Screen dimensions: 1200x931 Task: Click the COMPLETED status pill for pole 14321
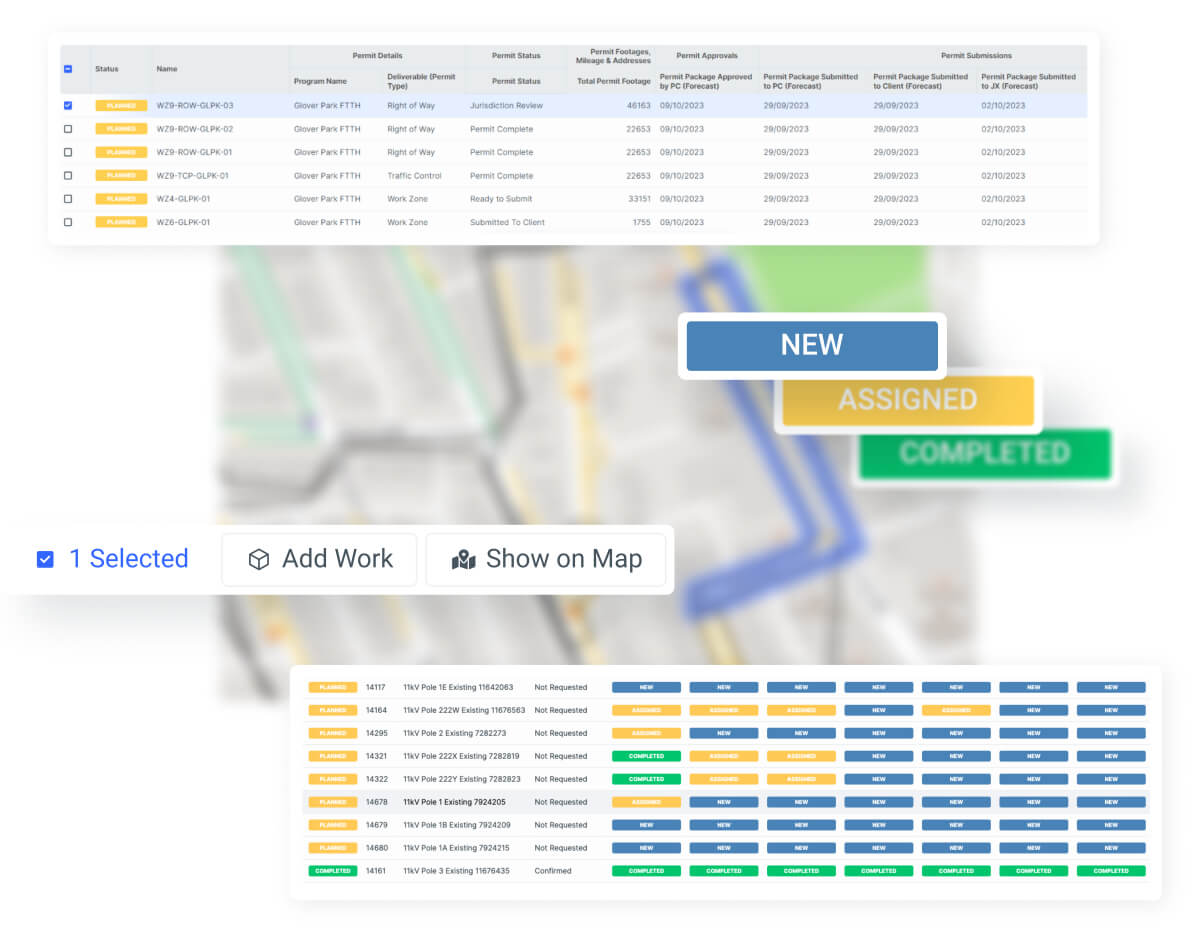tap(646, 756)
